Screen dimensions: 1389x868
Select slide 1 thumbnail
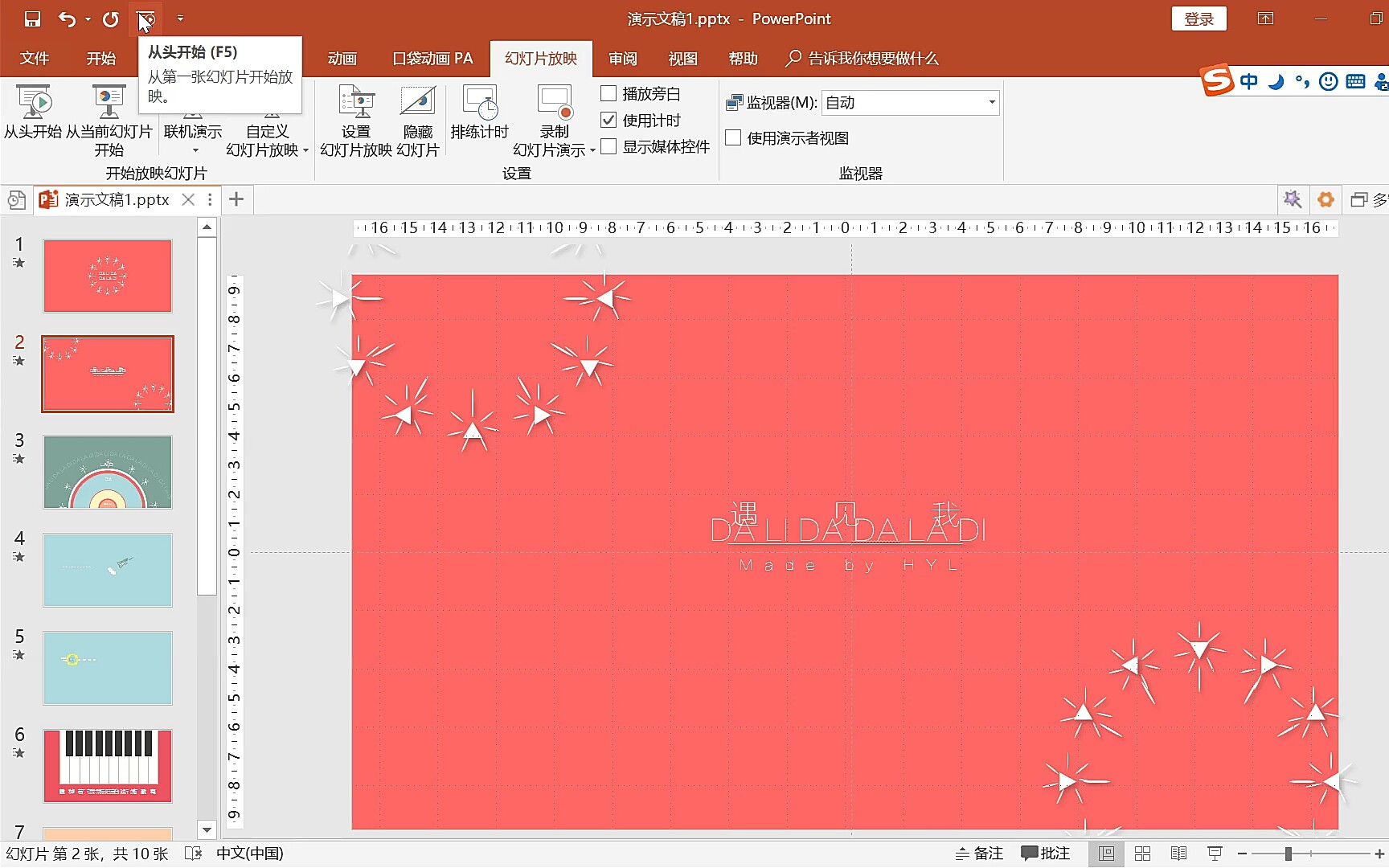[x=108, y=276]
